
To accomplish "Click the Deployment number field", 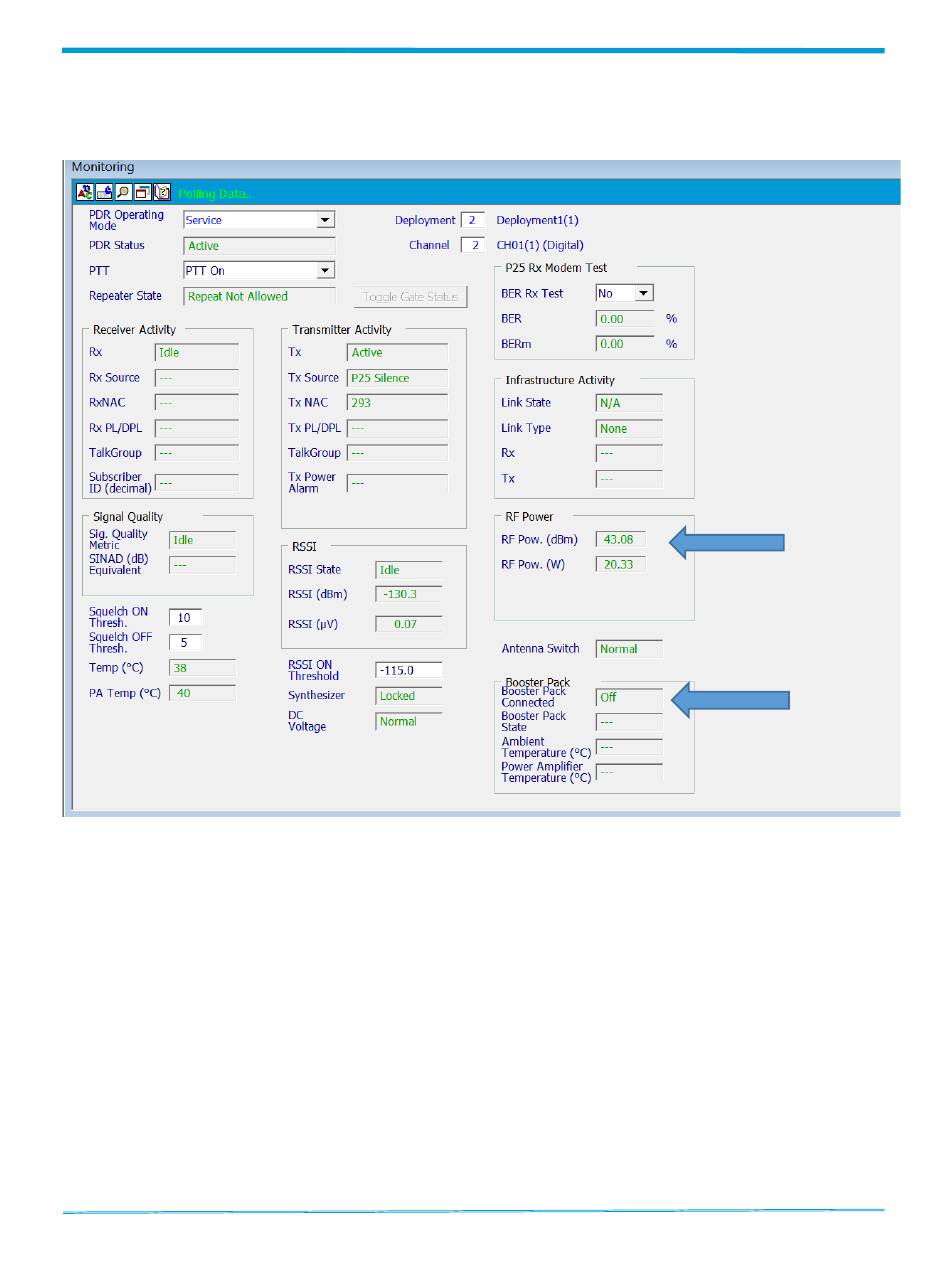I will [473, 220].
